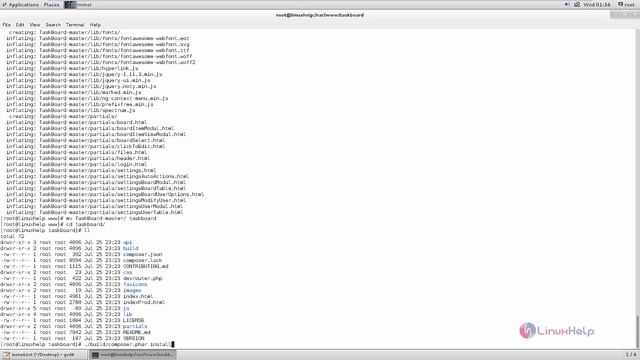Click the VERSION file name
640x360 pixels.
click(133, 338)
